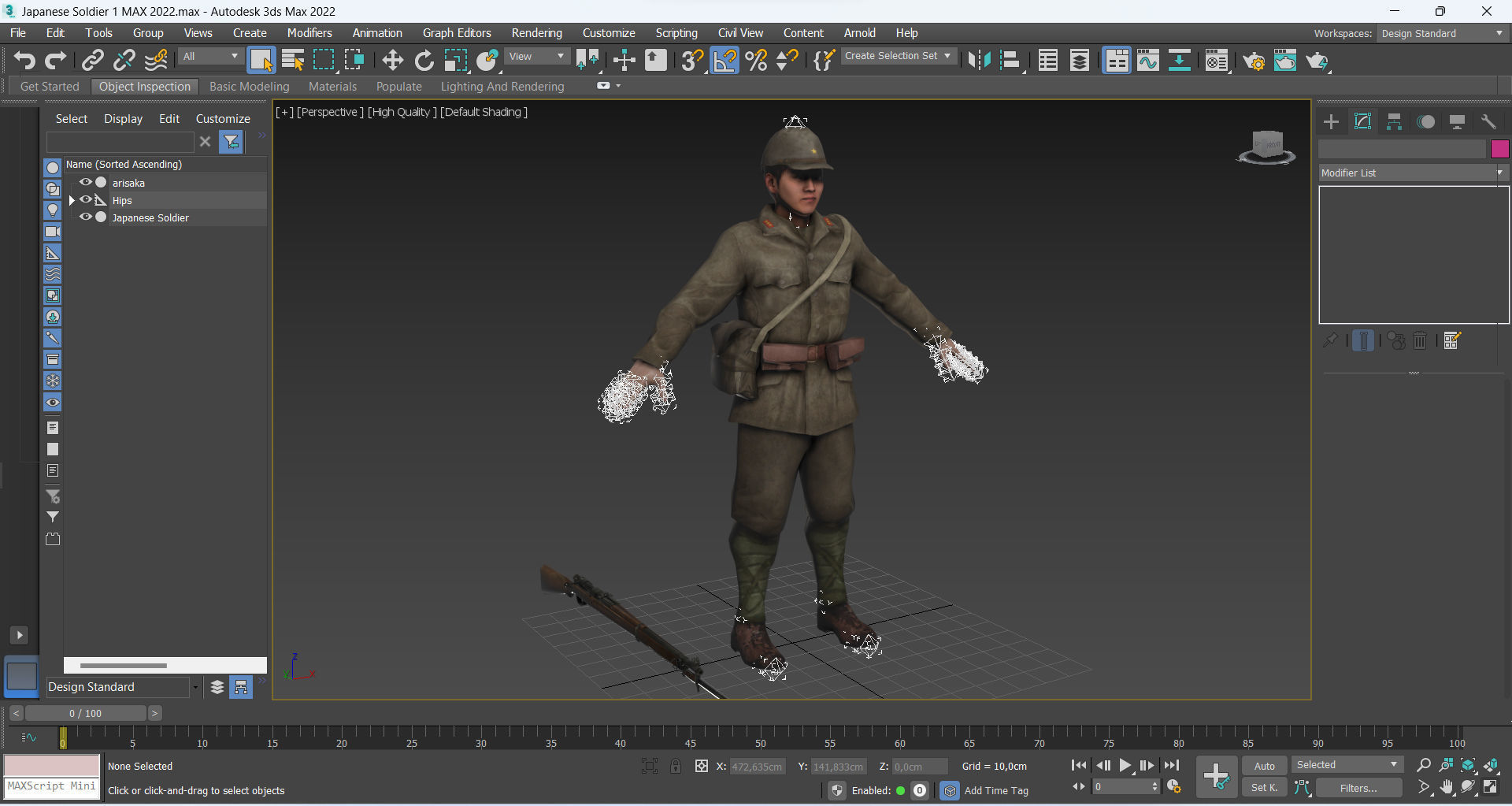This screenshot has width=1512, height=806.
Task: Expand the Hips hierarchy node
Action: click(x=72, y=200)
